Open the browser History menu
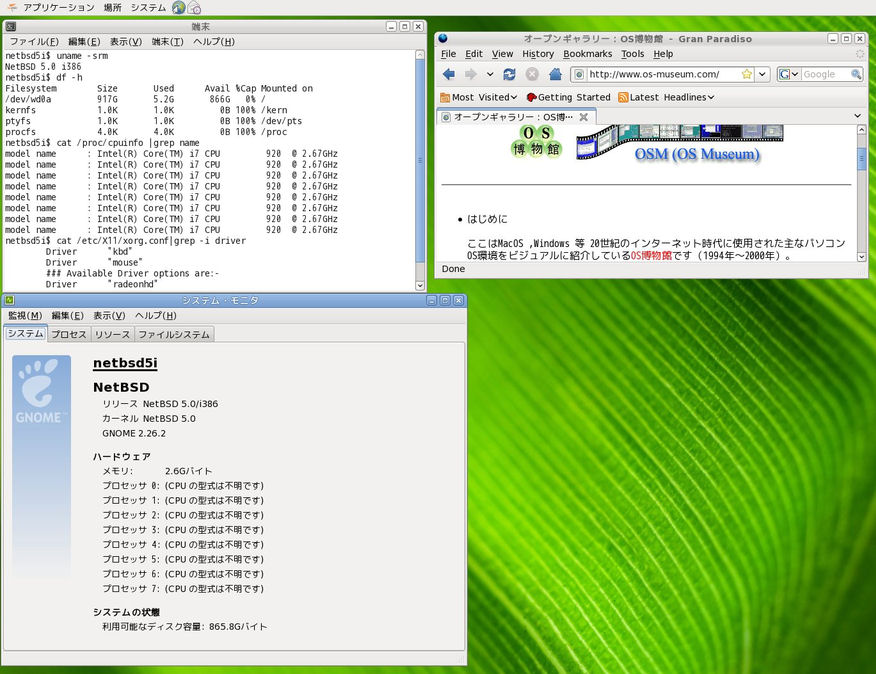 (x=538, y=54)
